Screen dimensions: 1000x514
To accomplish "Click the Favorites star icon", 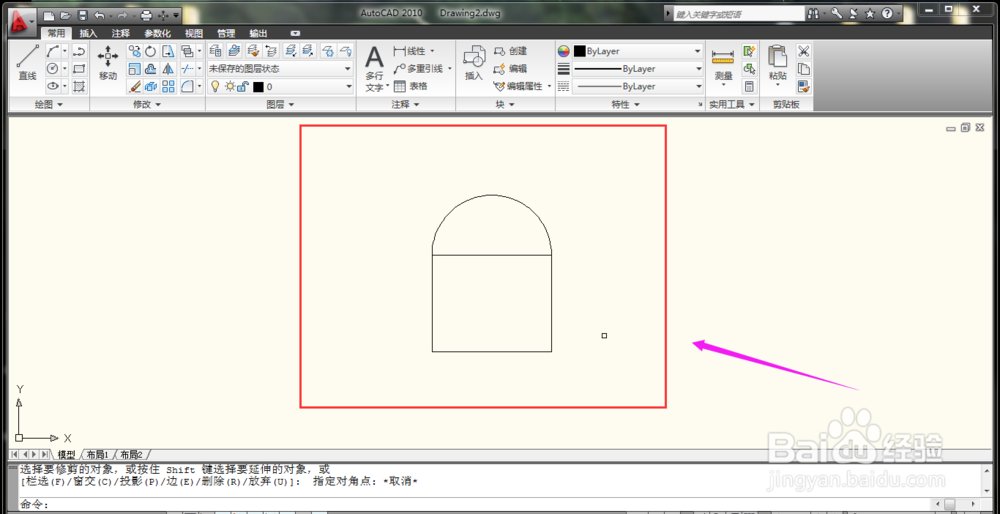I will point(870,13).
